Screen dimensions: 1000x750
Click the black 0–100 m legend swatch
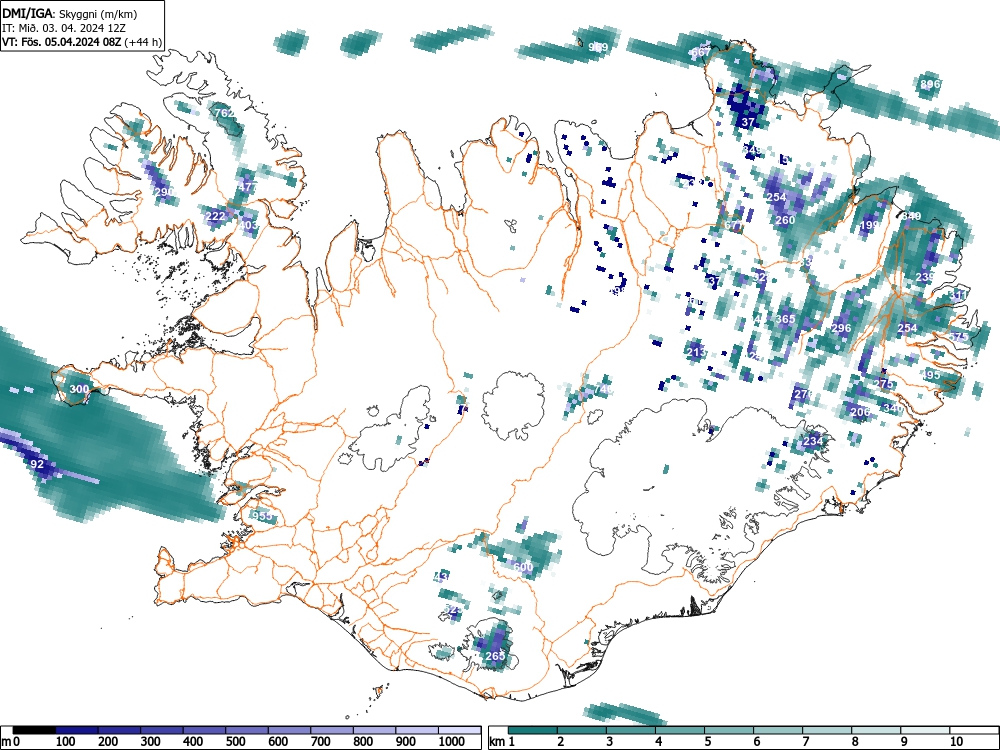point(34,730)
